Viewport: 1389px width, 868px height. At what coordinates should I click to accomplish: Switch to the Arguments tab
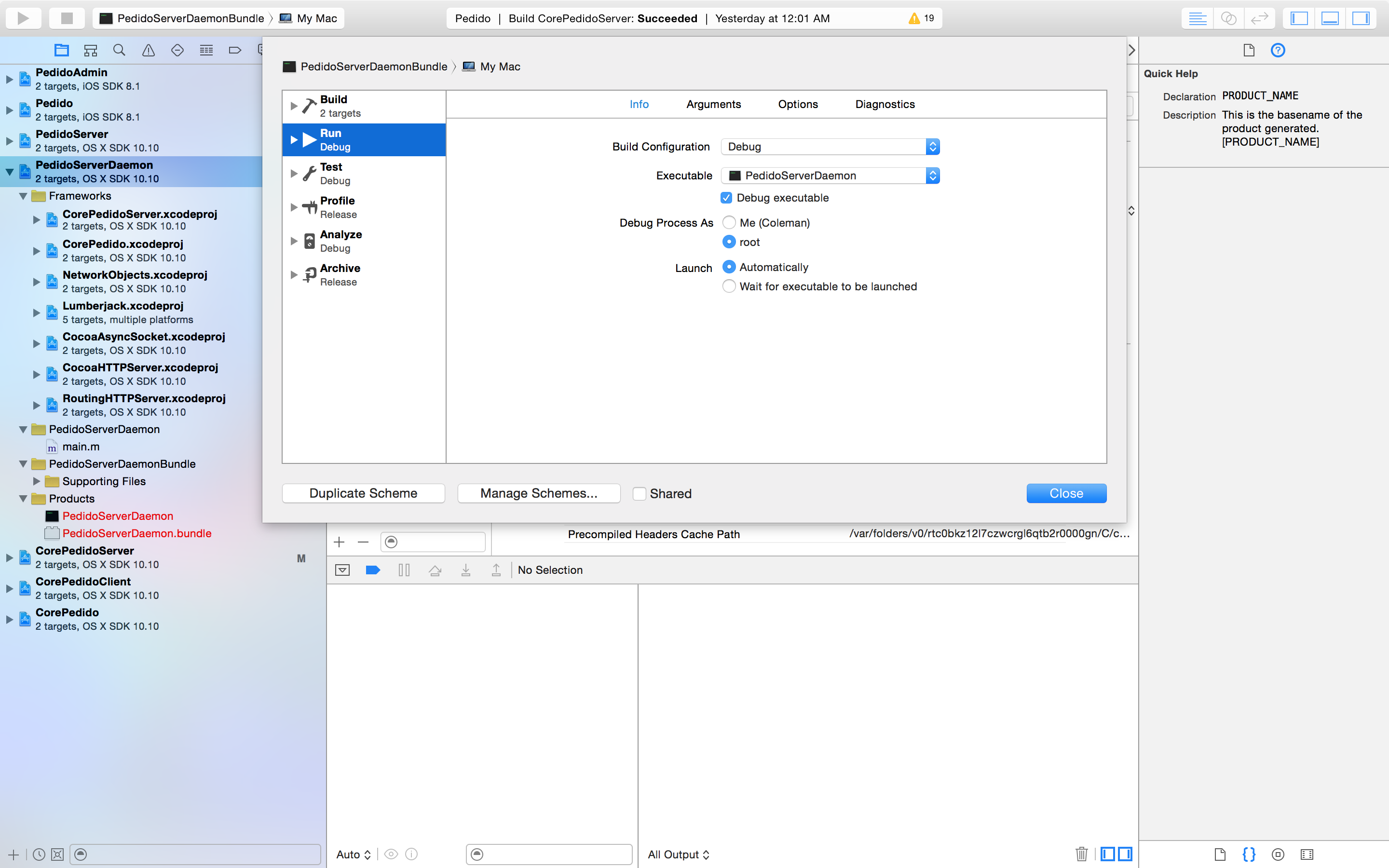pyautogui.click(x=713, y=104)
